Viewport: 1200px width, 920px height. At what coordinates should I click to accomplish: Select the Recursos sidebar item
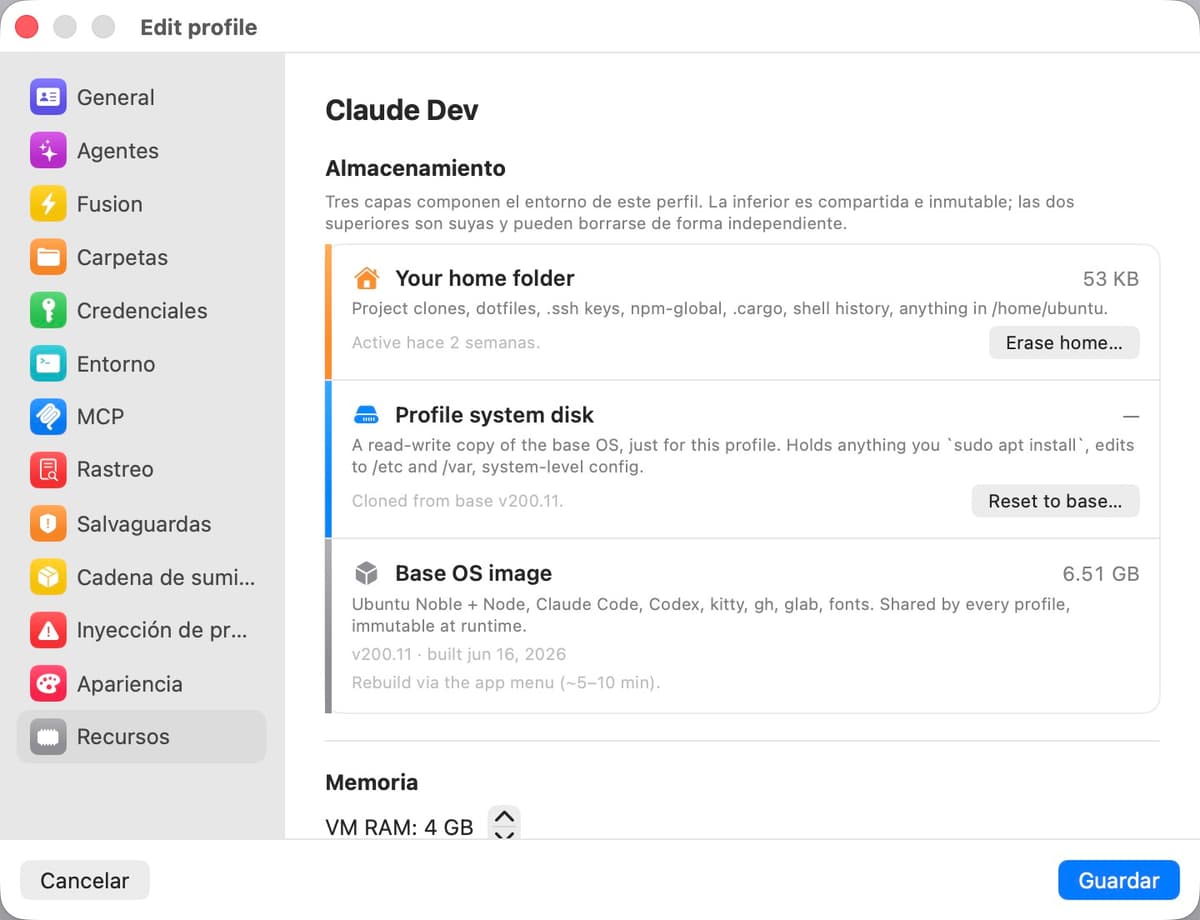point(142,737)
